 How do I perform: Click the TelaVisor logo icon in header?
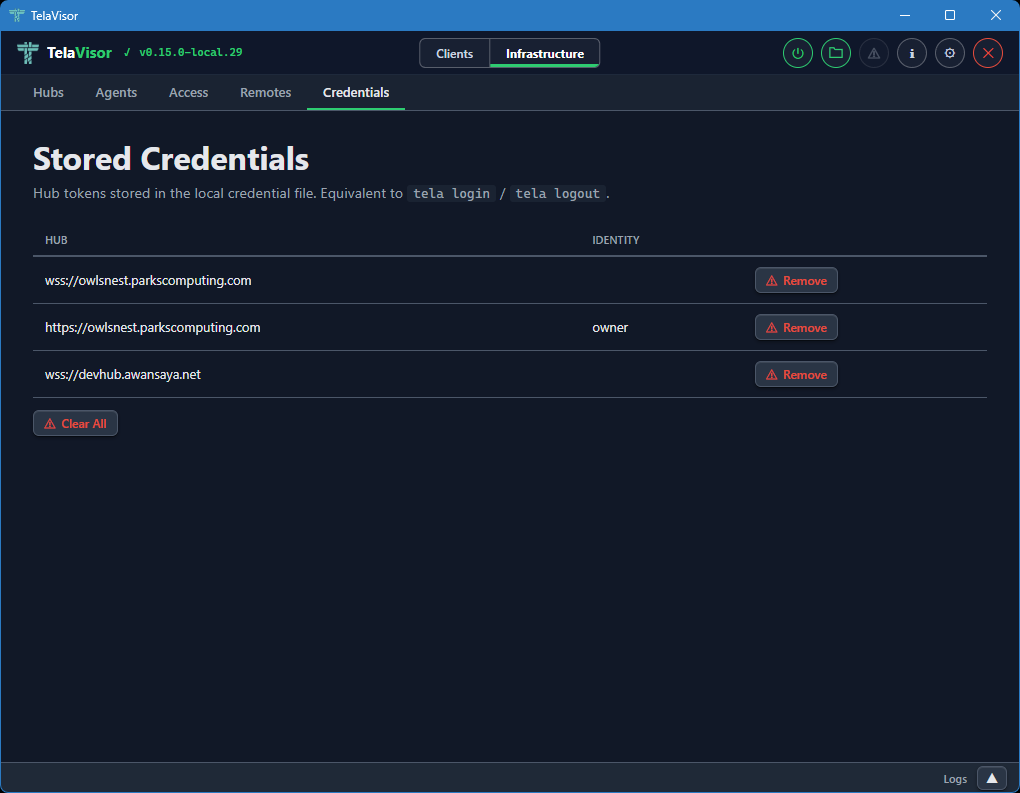27,53
